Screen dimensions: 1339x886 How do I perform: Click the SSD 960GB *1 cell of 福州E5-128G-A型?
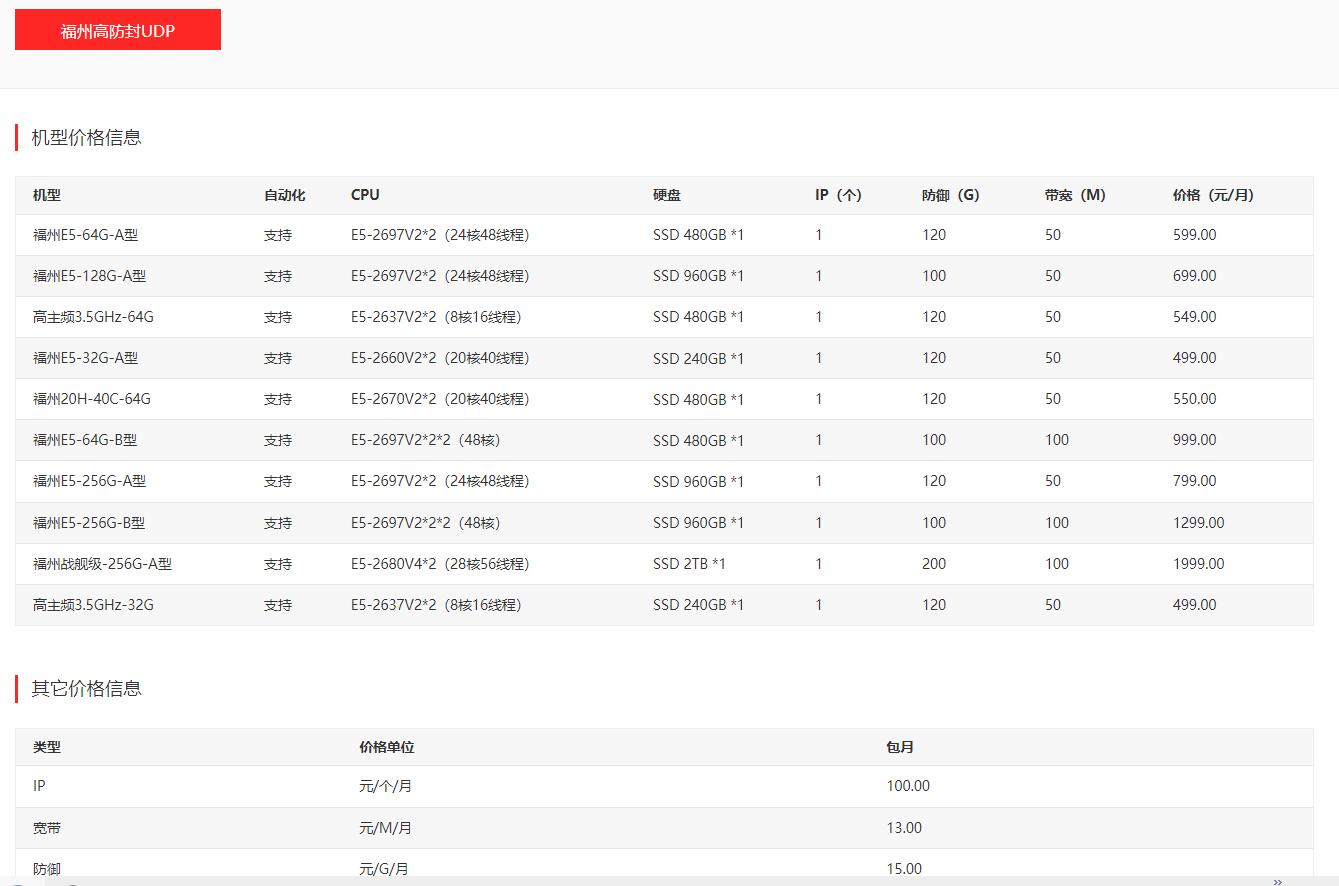point(698,276)
